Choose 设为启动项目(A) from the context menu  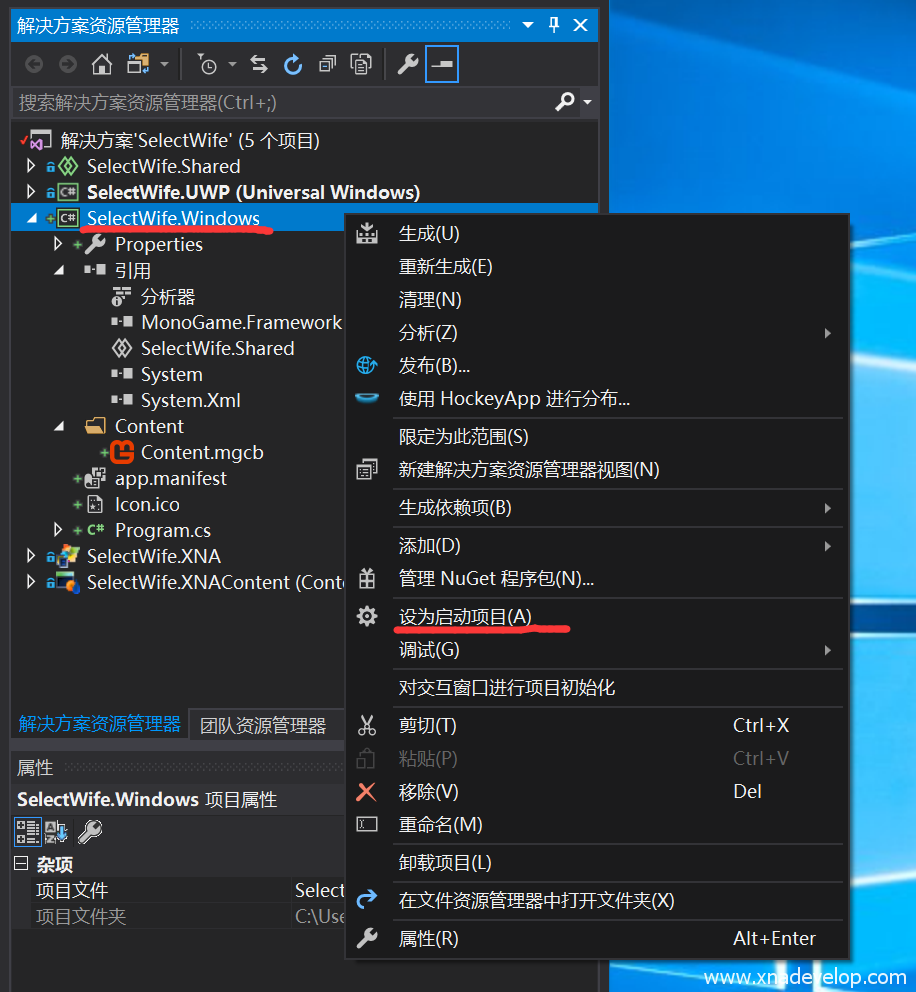tap(465, 617)
